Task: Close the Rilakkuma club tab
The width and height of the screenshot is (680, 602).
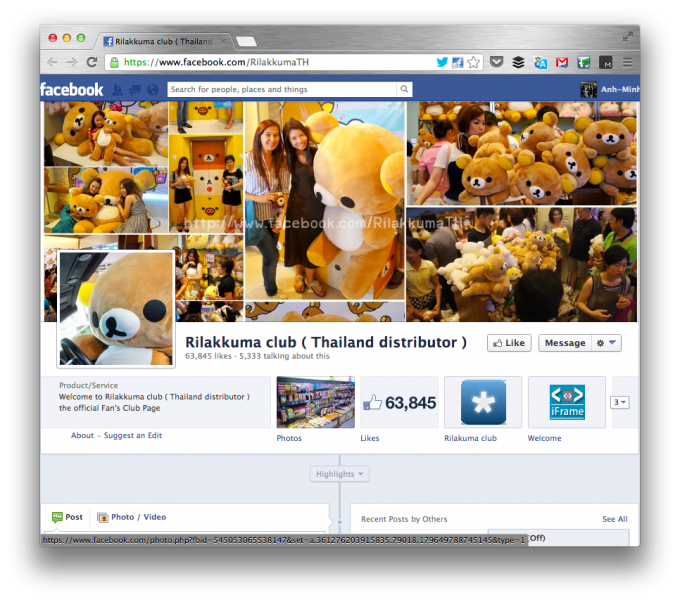Action: (x=223, y=41)
